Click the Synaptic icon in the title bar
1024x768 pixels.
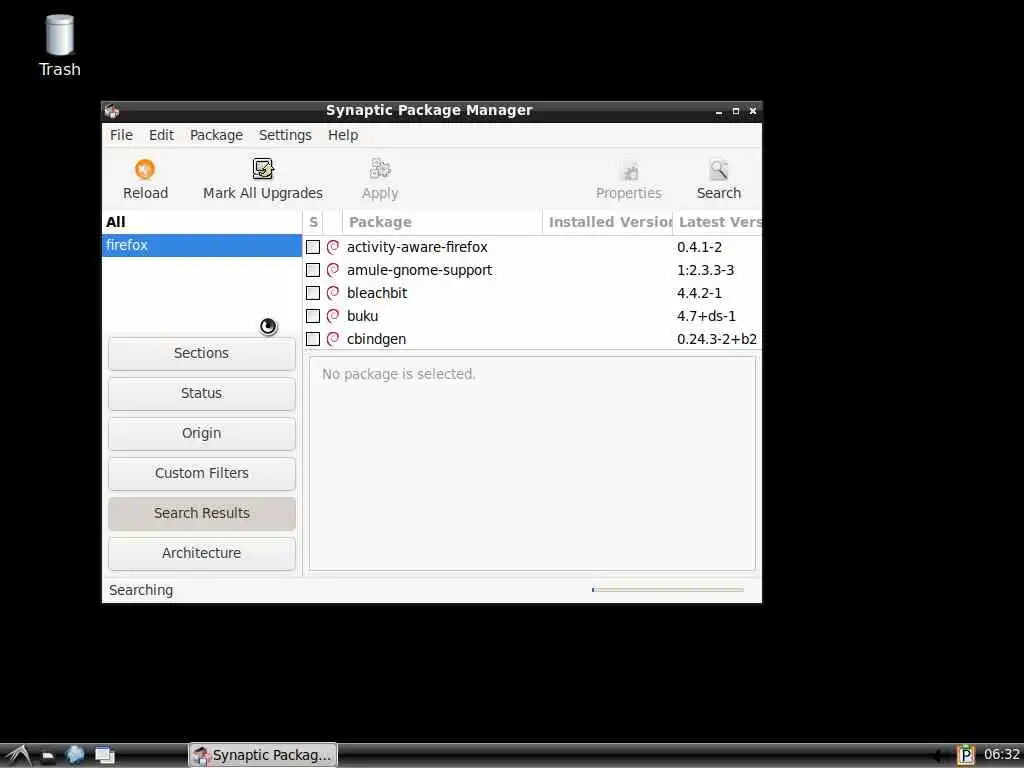point(112,111)
